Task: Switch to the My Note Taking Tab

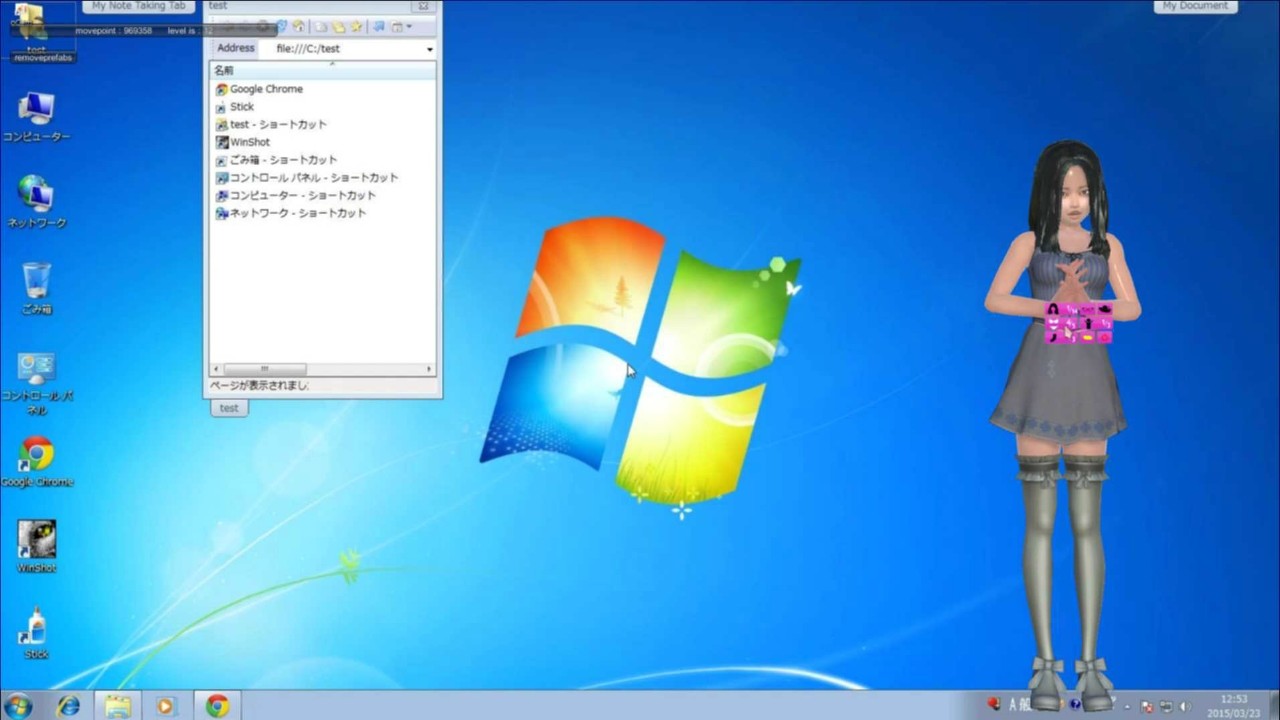Action: point(138,6)
